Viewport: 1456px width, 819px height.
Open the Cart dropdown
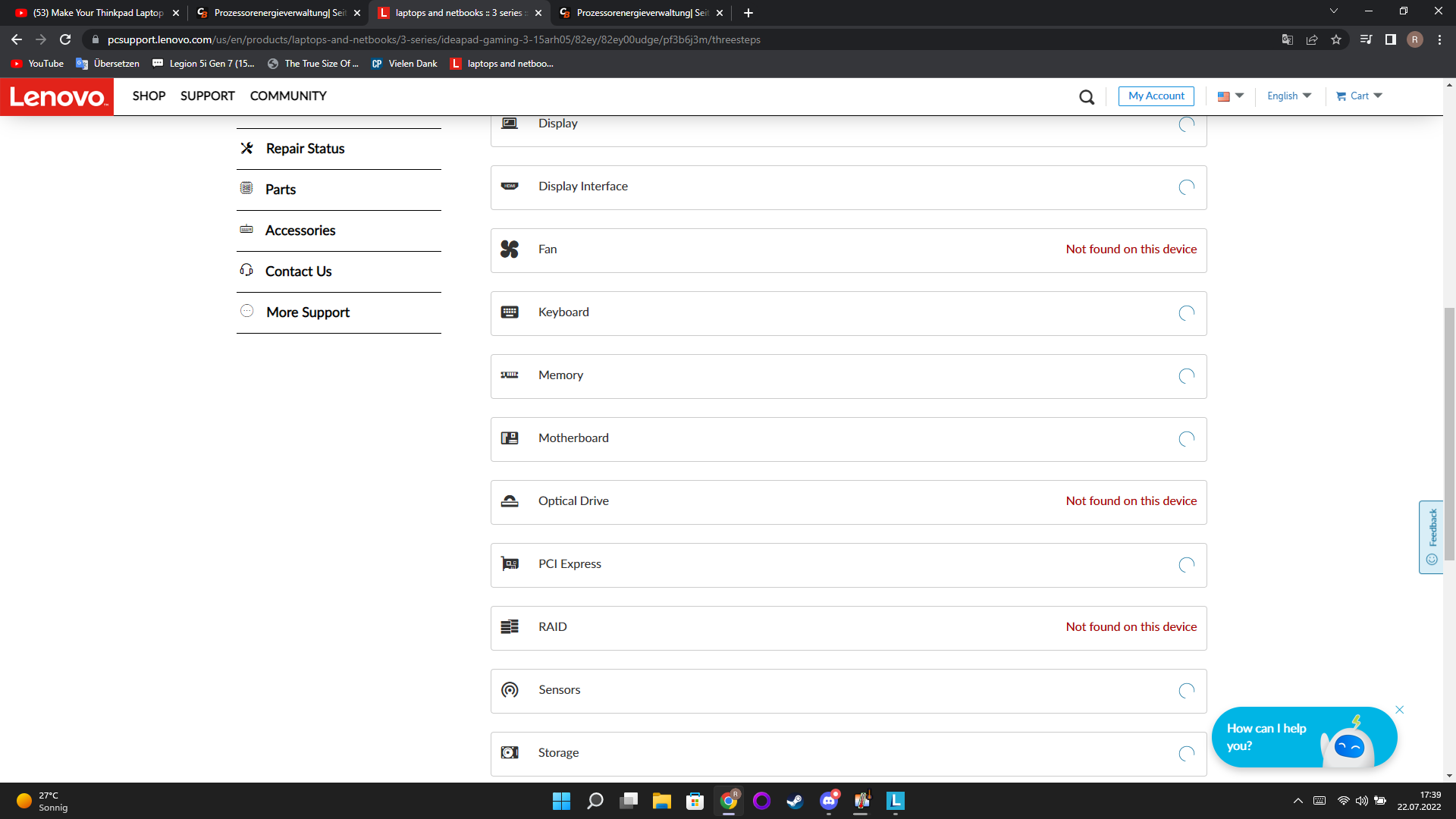point(1359,96)
